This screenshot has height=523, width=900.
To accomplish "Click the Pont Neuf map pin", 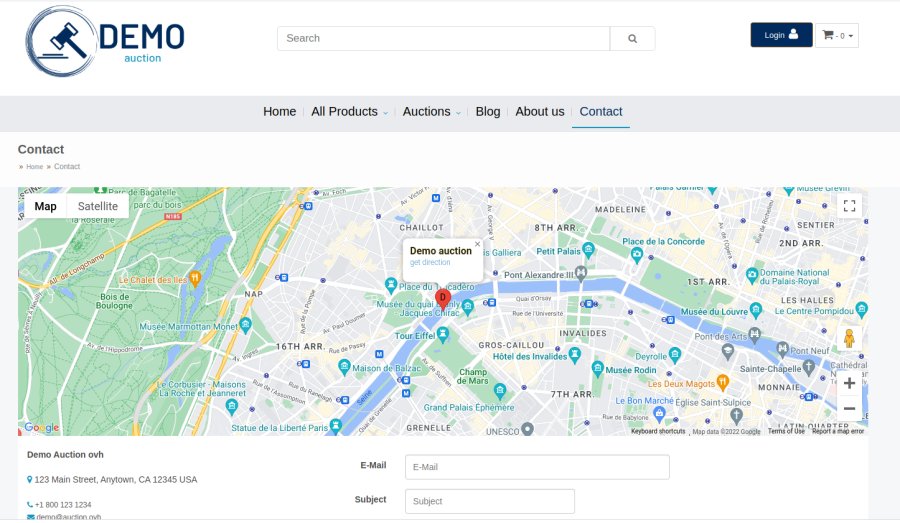I will 782,348.
